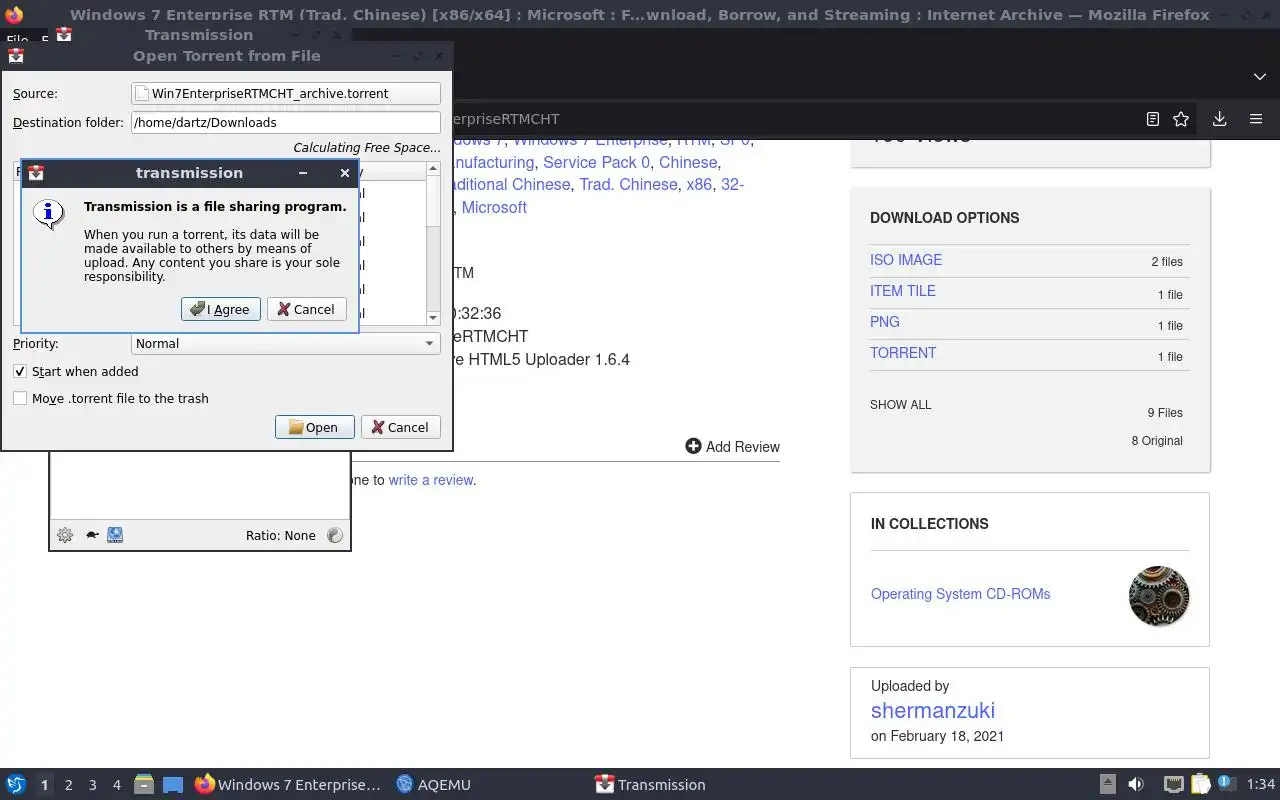This screenshot has width=1280, height=800.
Task: Open the file manager taskbar icon
Action: 144,785
